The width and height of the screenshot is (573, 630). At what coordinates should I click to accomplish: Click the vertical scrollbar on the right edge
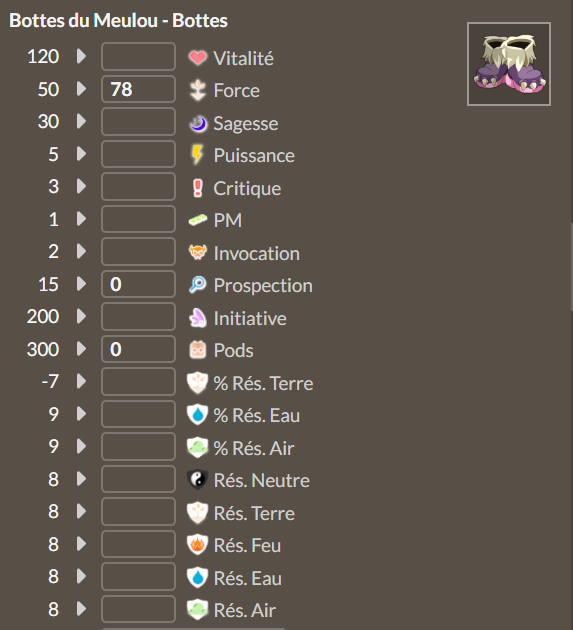(571, 267)
